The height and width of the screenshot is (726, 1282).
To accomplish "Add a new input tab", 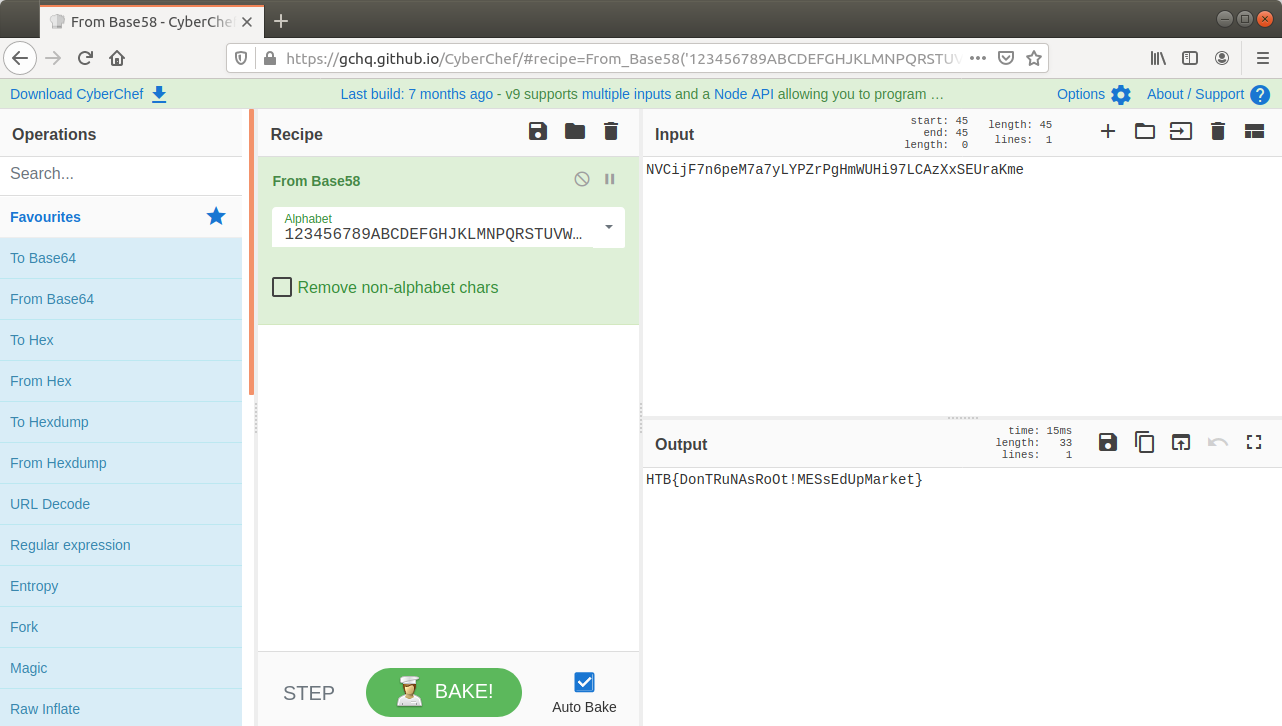I will click(x=1108, y=132).
